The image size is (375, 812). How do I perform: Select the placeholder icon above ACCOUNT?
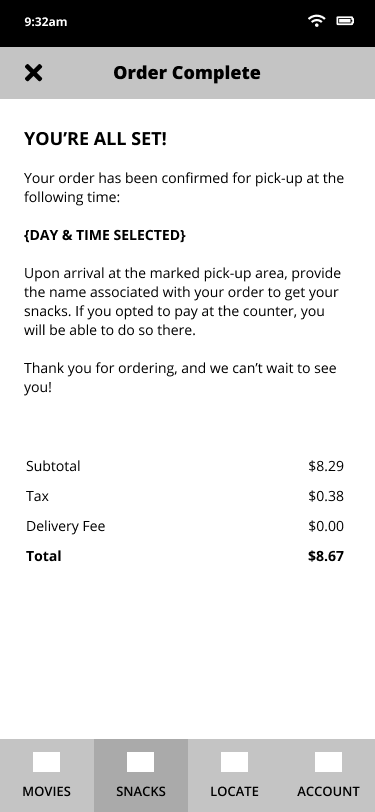(x=328, y=762)
